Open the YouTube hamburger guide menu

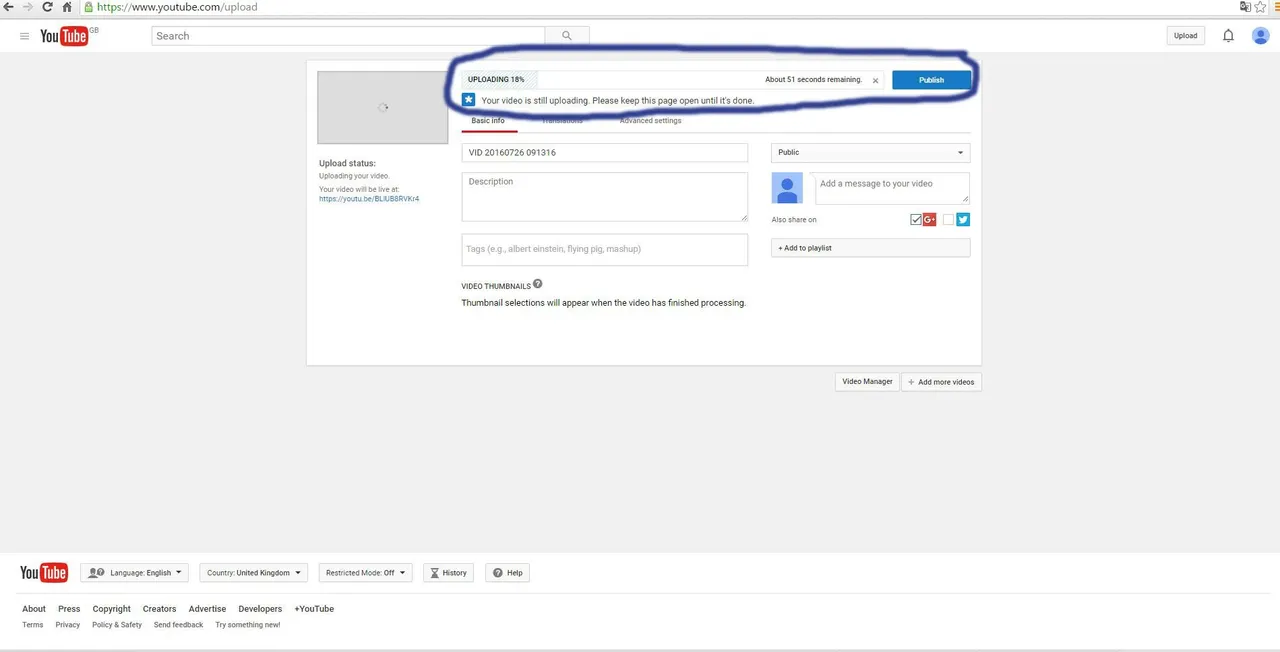(25, 36)
